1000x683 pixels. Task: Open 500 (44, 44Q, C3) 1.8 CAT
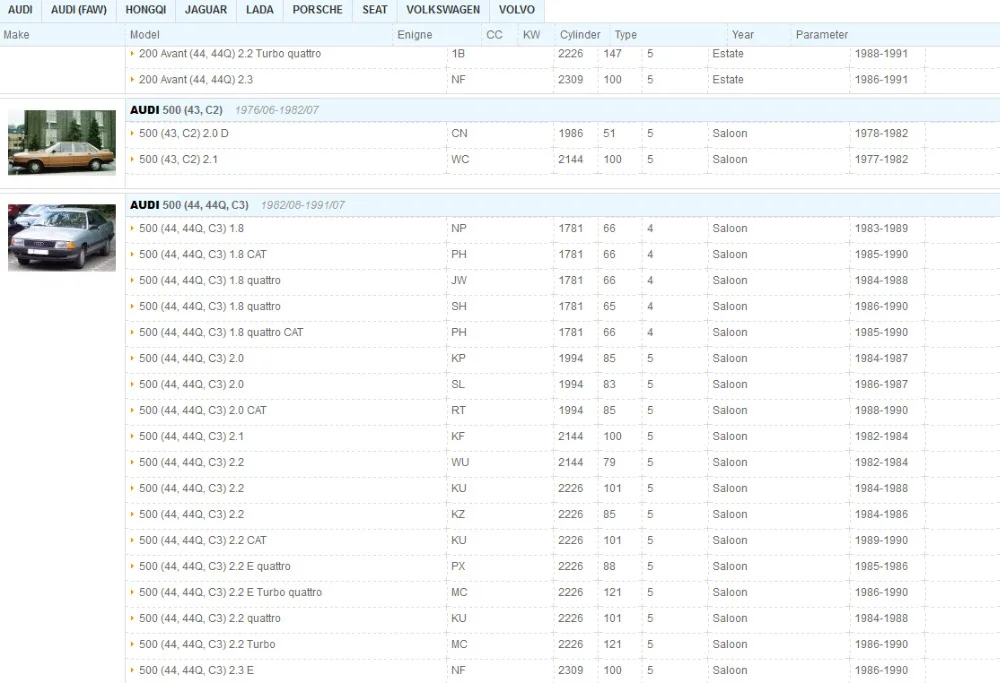pos(203,254)
